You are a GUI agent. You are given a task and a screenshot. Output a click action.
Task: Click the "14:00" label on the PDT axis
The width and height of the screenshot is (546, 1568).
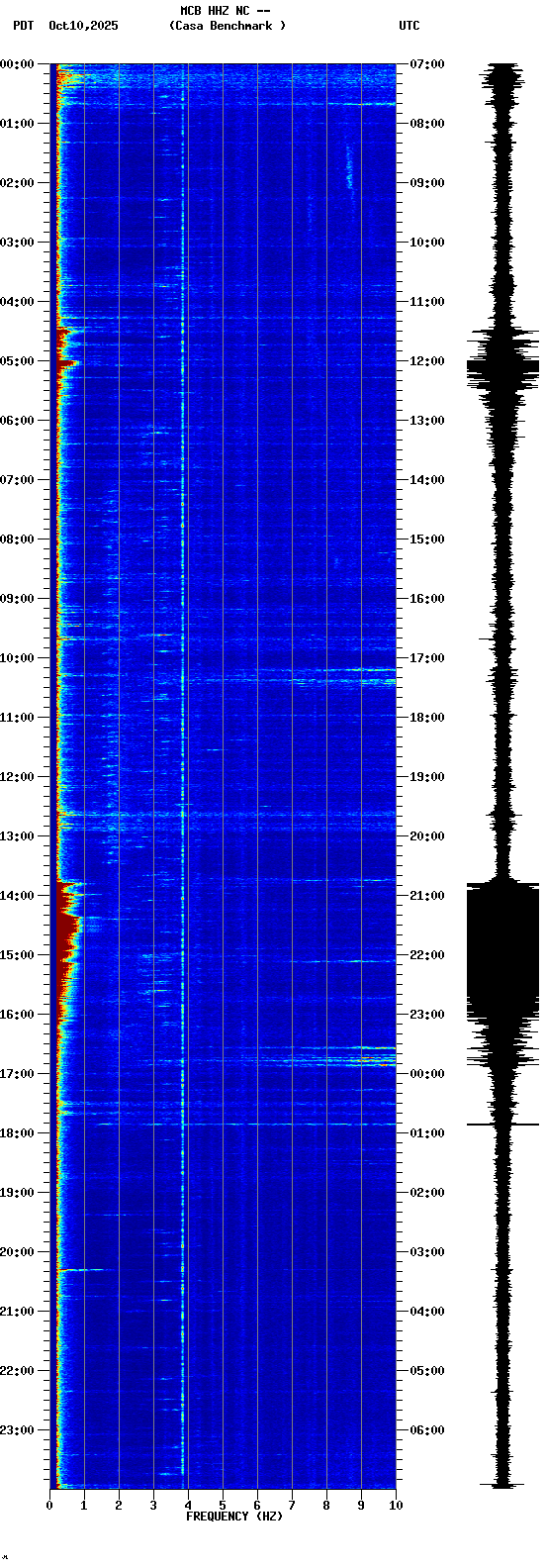(x=17, y=896)
